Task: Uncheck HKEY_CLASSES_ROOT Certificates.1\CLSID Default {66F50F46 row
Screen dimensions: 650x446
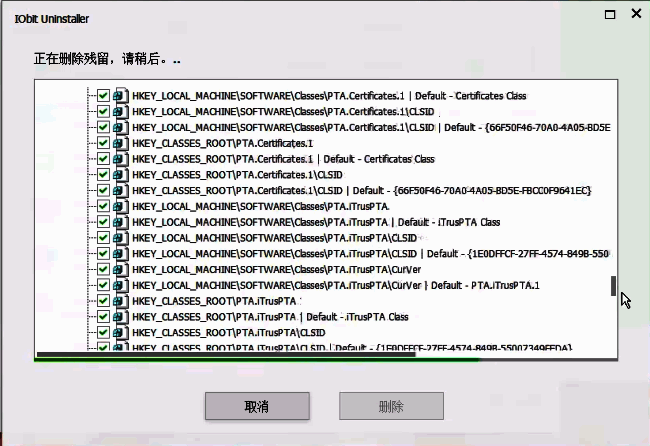Action: [103, 190]
